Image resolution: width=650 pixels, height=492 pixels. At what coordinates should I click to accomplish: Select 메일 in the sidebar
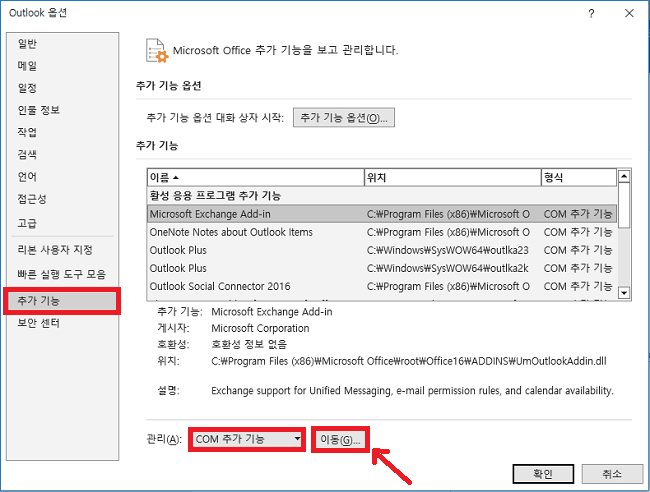coord(27,65)
